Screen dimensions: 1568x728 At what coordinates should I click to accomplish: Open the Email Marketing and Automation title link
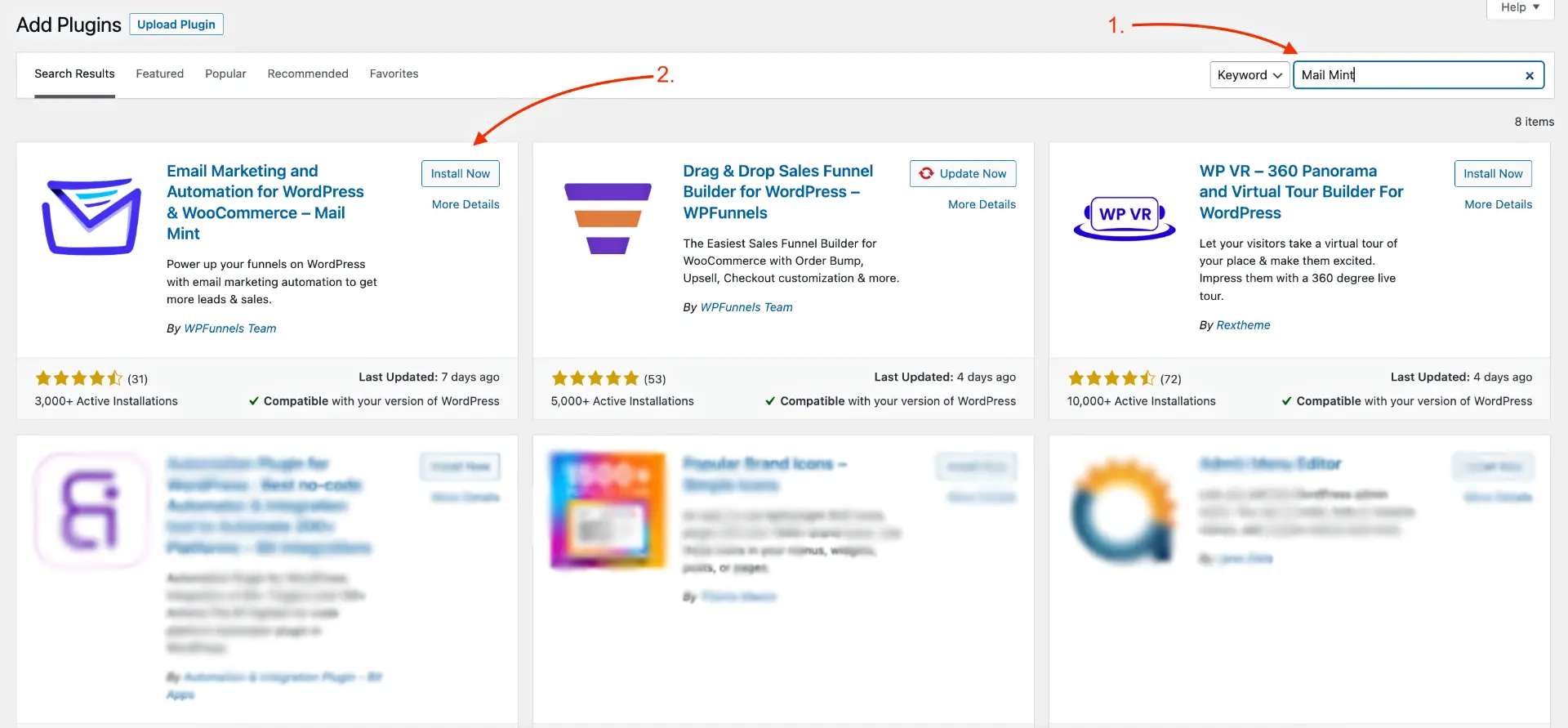click(265, 202)
